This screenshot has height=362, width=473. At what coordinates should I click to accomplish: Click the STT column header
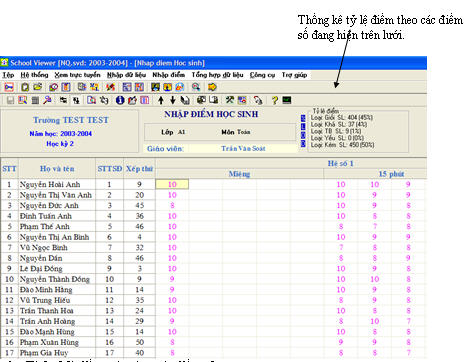[9, 169]
